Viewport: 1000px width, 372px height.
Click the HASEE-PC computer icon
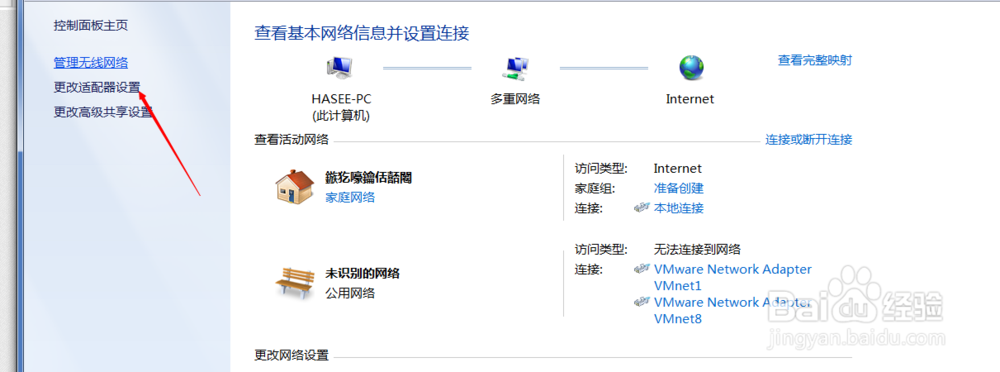pos(340,67)
